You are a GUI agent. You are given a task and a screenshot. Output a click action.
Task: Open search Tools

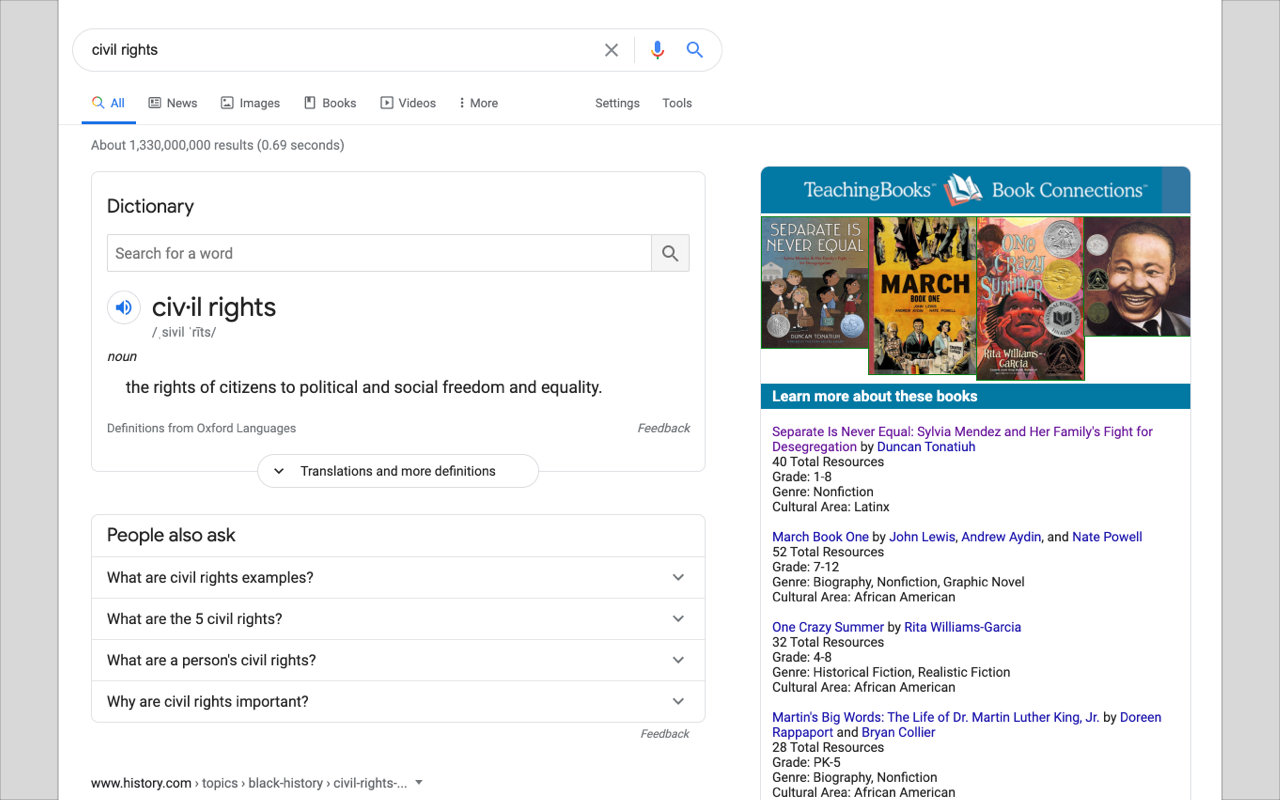[677, 103]
